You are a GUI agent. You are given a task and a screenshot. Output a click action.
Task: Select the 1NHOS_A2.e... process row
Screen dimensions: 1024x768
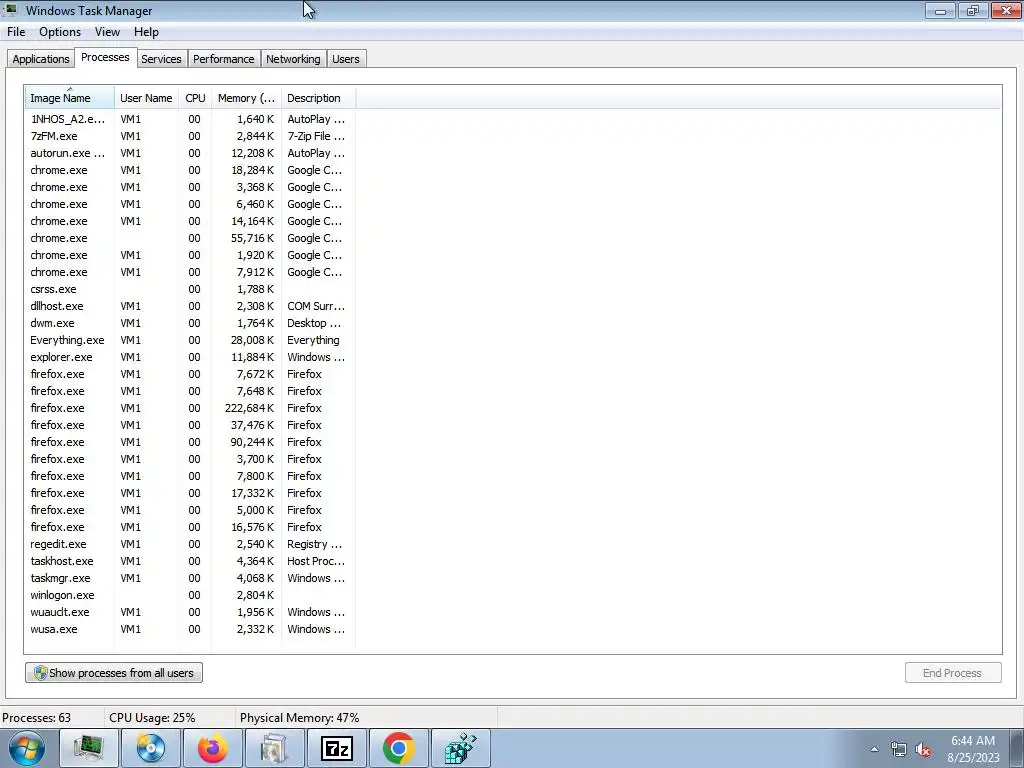pyautogui.click(x=190, y=119)
